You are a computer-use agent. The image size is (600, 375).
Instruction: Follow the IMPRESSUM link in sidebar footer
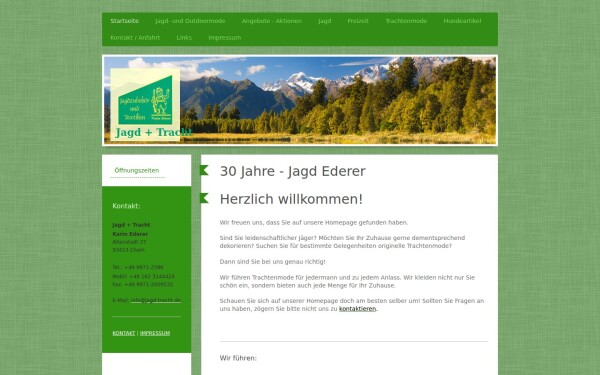pos(155,333)
